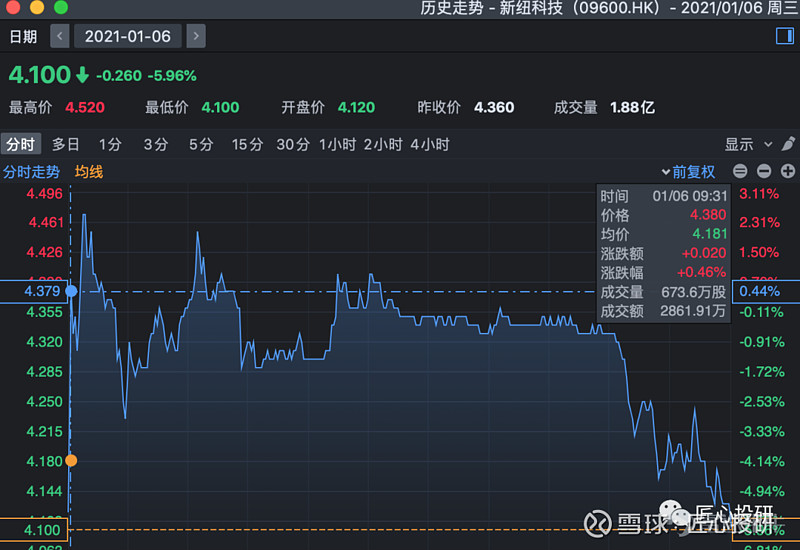Click the 最高价 value 4.520
Screen dimensions: 800x550
coord(85,108)
